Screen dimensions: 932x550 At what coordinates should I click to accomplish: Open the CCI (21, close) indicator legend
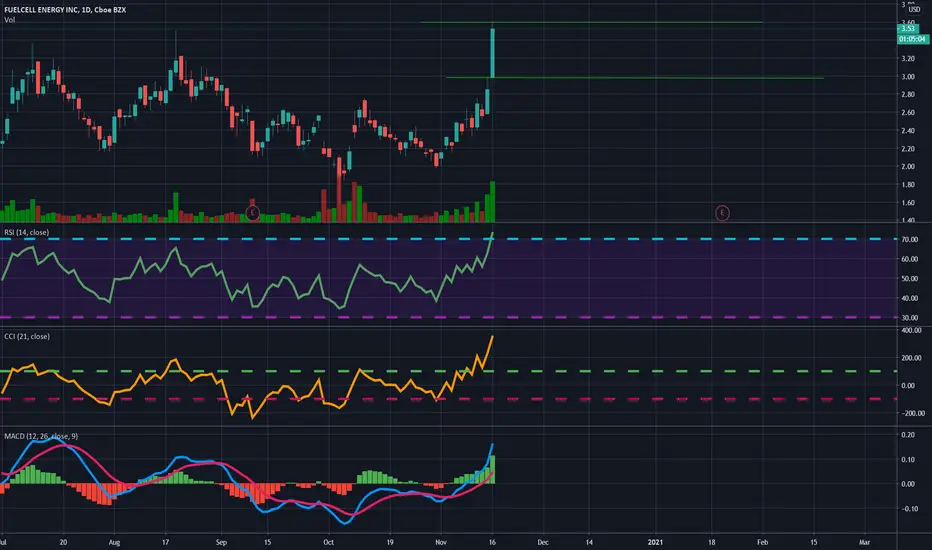click(27, 336)
